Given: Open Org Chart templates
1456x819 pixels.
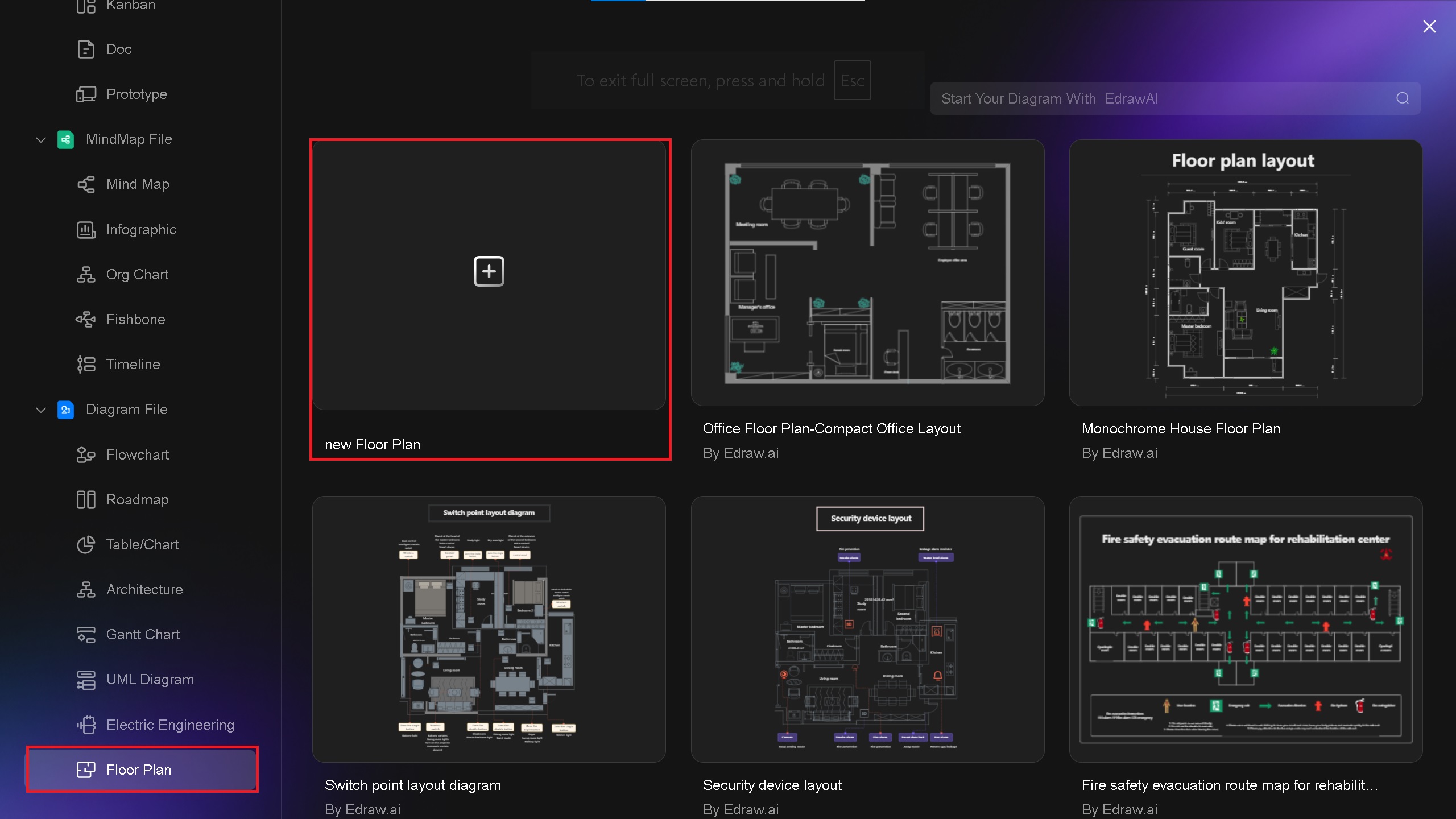Looking at the screenshot, I should pos(142,275).
